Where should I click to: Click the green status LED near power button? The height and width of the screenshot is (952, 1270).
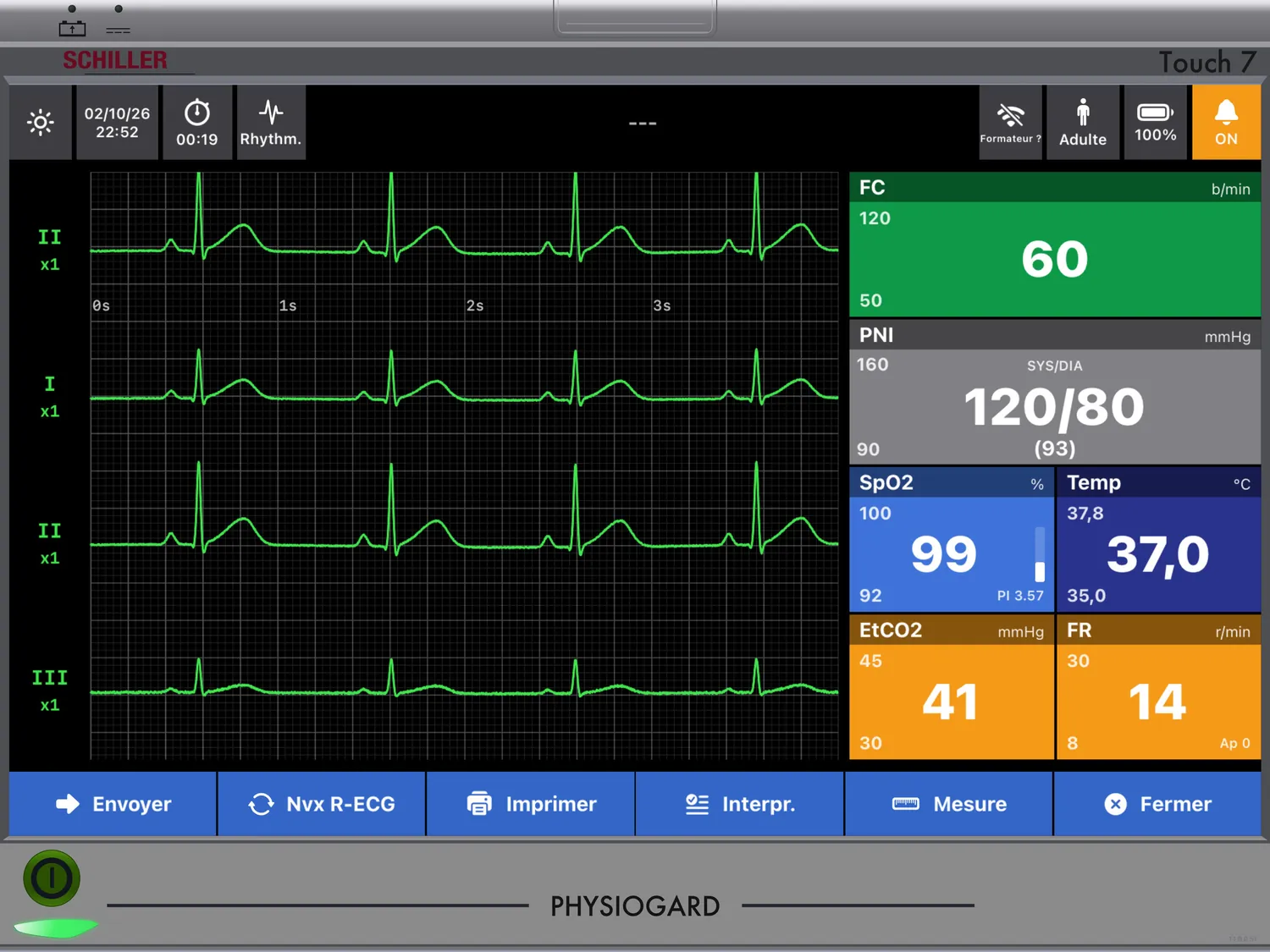(56, 928)
